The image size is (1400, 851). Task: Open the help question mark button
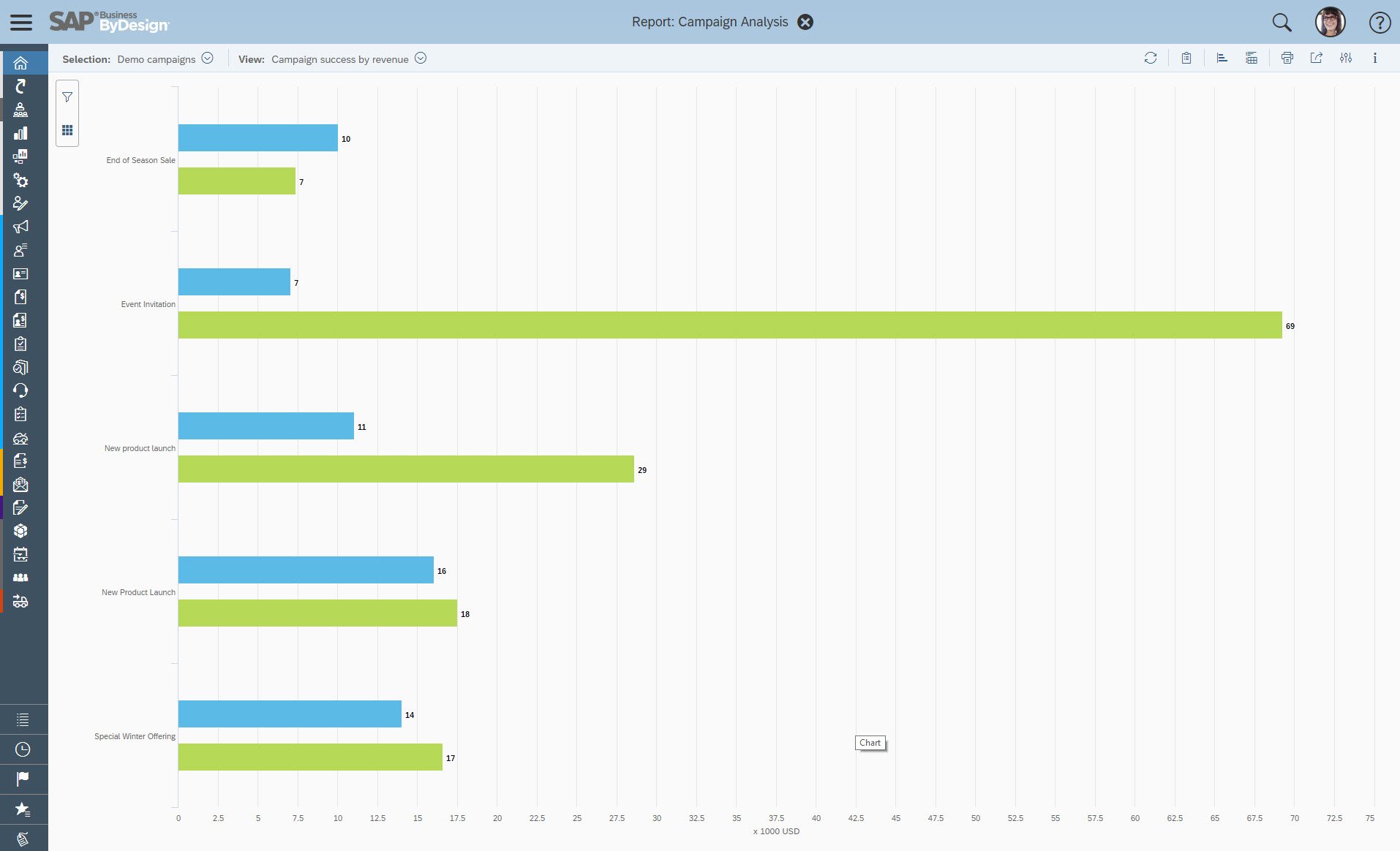click(1379, 23)
